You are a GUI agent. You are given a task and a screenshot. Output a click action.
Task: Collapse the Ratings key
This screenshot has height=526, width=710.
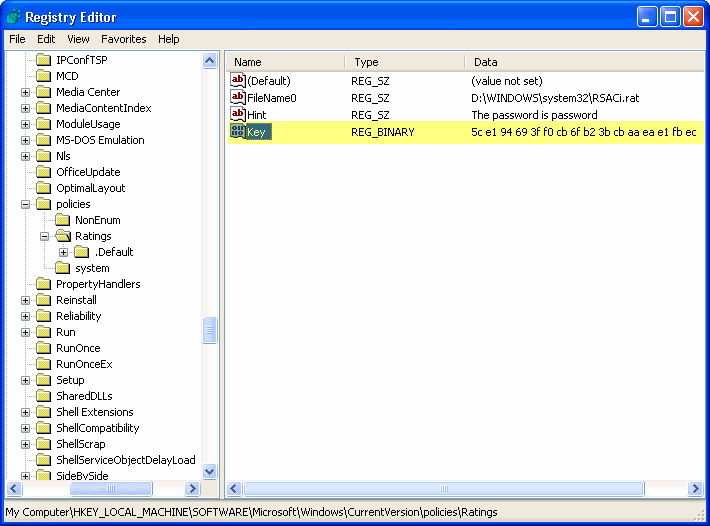coord(44,236)
